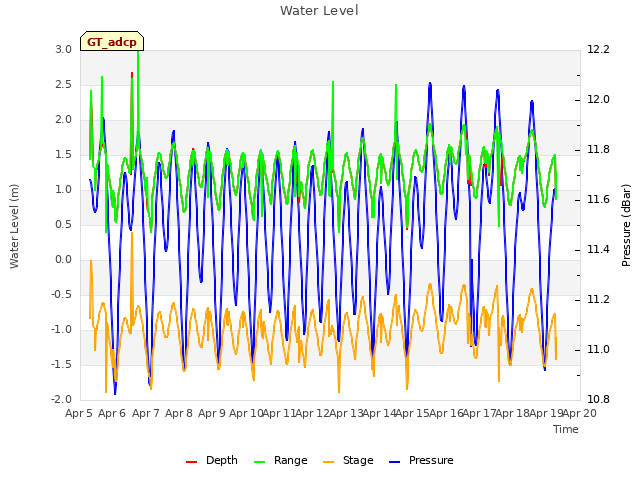Click the red Depth legend marker

[191, 462]
